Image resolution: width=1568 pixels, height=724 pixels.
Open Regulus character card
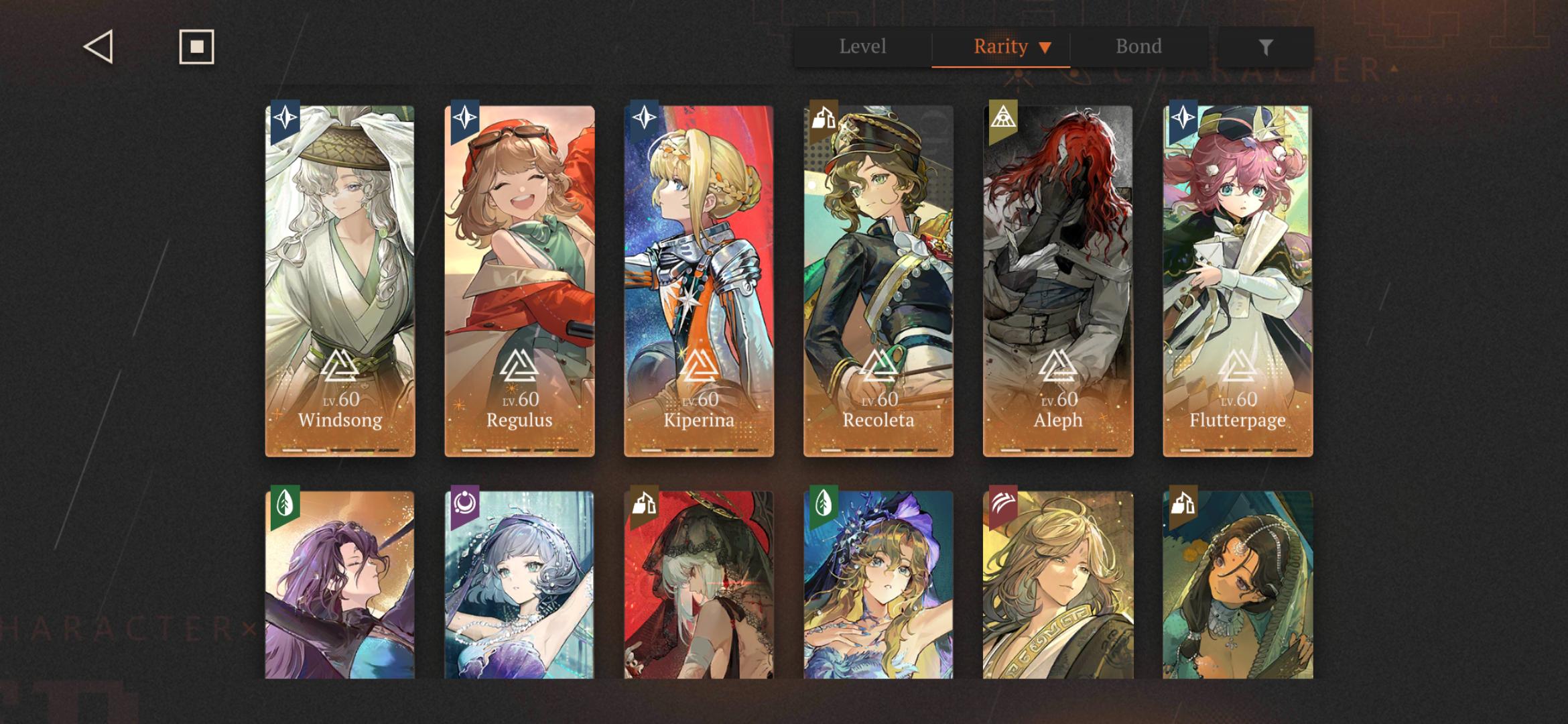[x=519, y=281]
